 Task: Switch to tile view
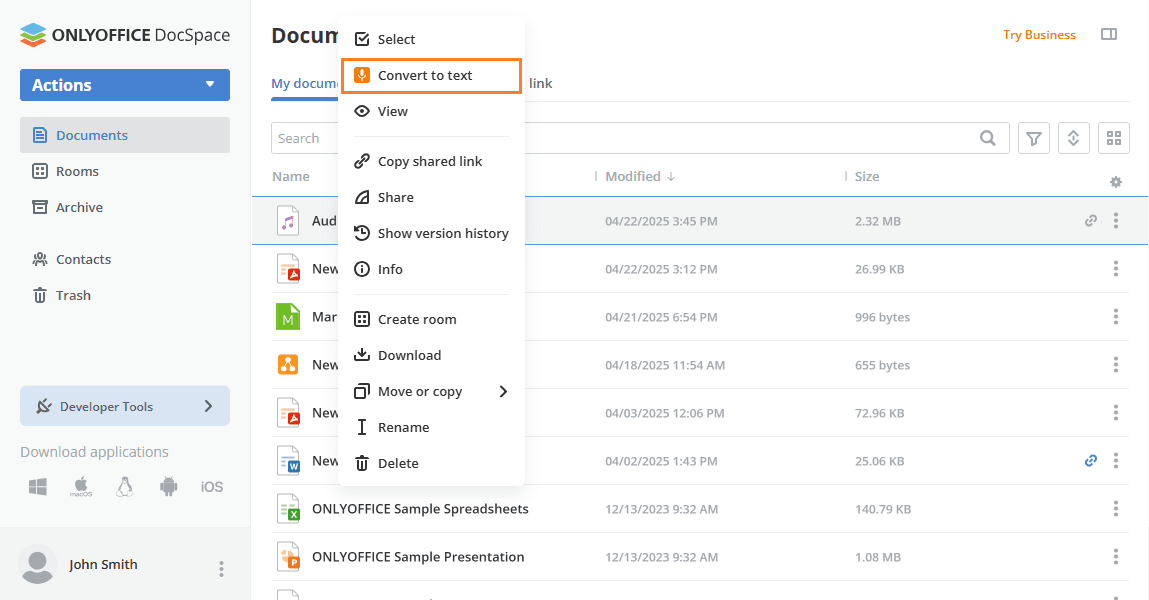coord(1114,138)
